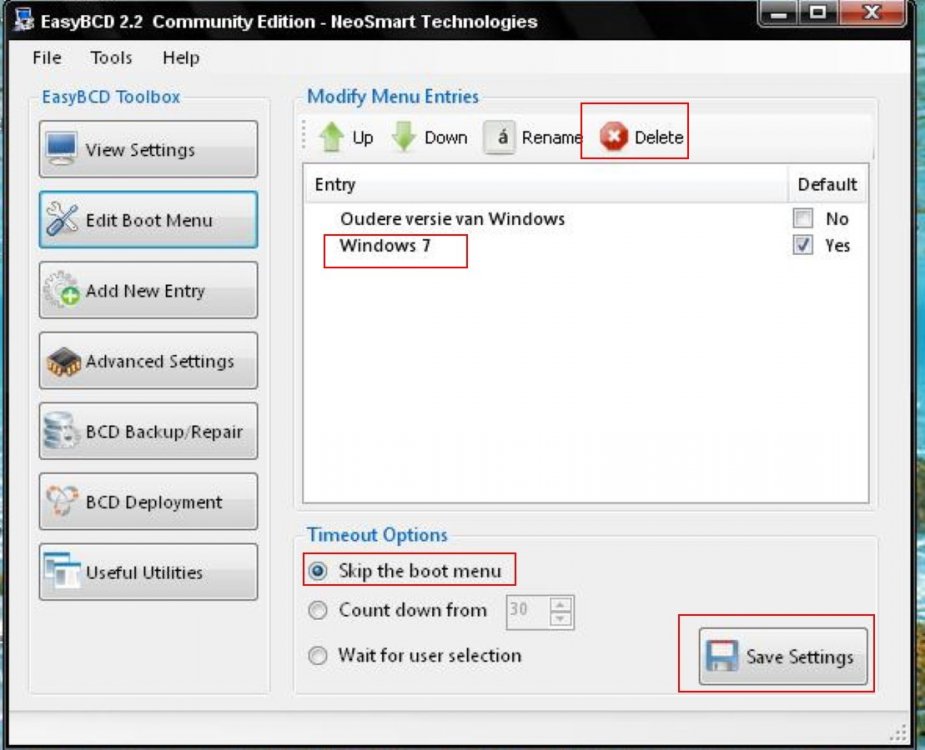Click the red Delete icon
The height and width of the screenshot is (750, 925).
614,137
